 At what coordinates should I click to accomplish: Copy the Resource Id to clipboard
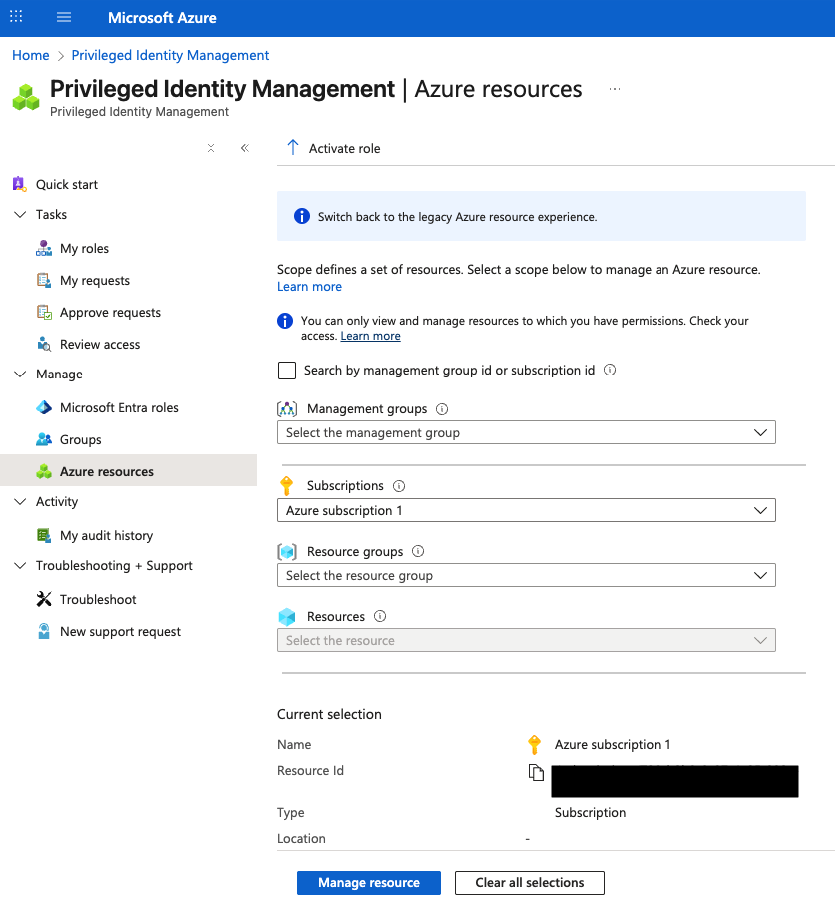point(537,772)
